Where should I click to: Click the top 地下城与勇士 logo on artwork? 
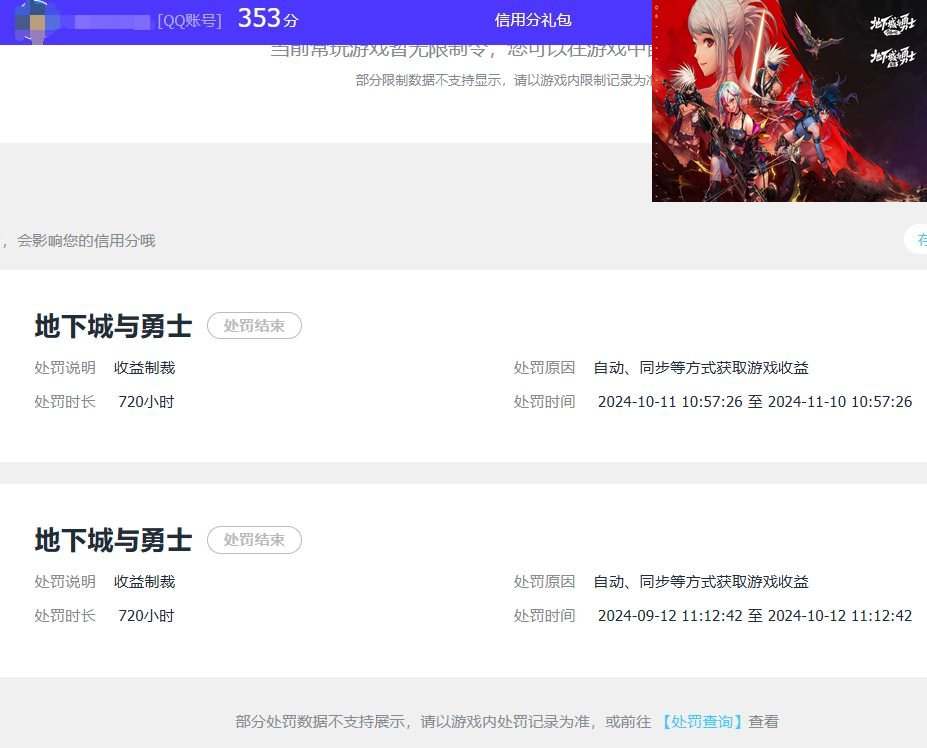[x=892, y=25]
